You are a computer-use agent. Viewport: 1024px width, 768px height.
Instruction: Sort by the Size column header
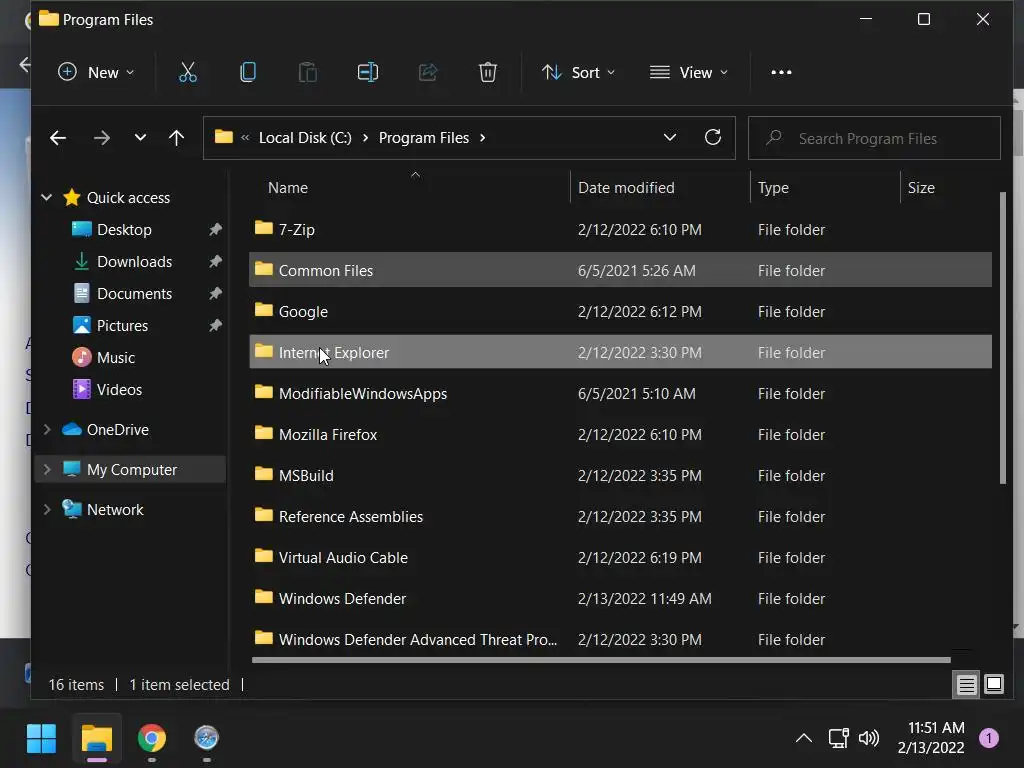(x=921, y=187)
